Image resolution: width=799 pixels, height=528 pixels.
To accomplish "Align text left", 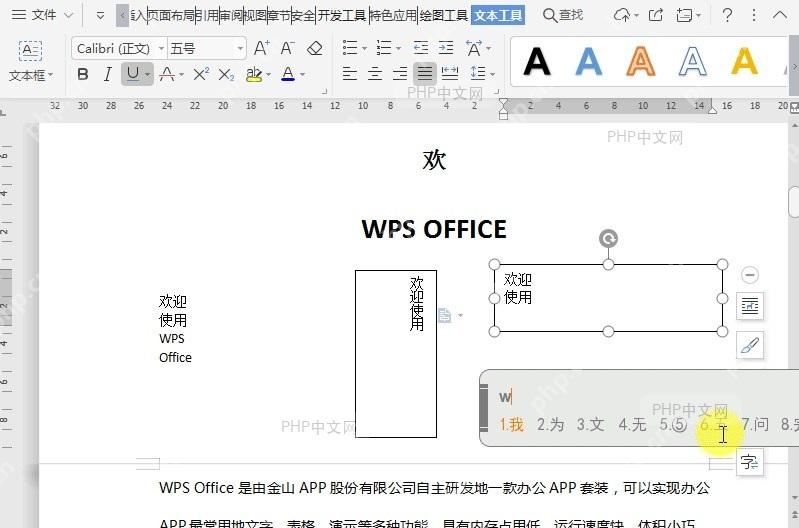I will pos(350,74).
